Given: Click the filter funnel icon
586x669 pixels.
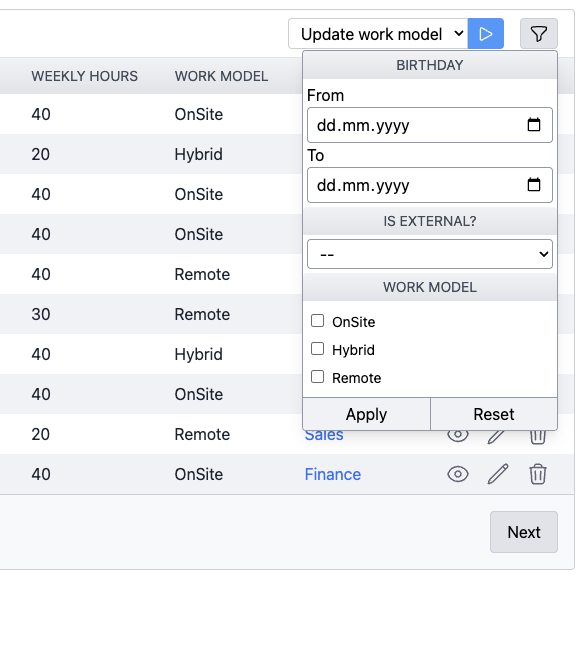Looking at the screenshot, I should (x=538, y=34).
